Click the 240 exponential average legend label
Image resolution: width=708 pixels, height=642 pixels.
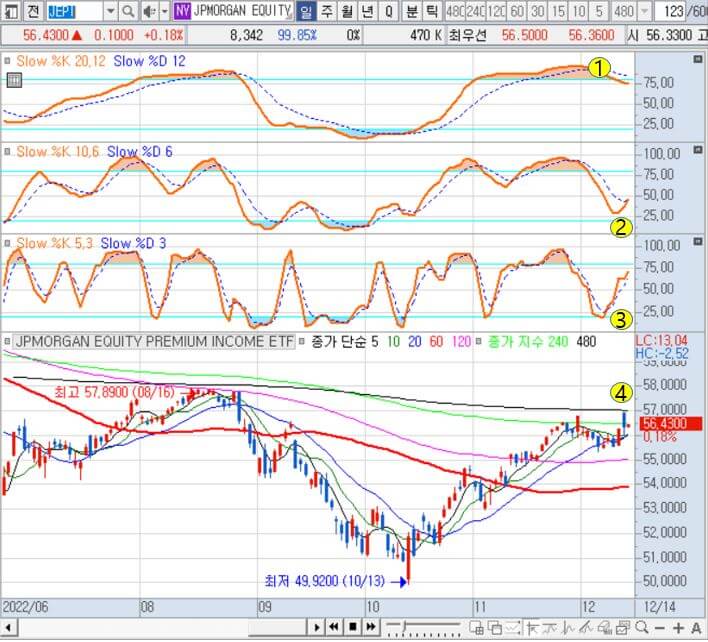(x=558, y=342)
